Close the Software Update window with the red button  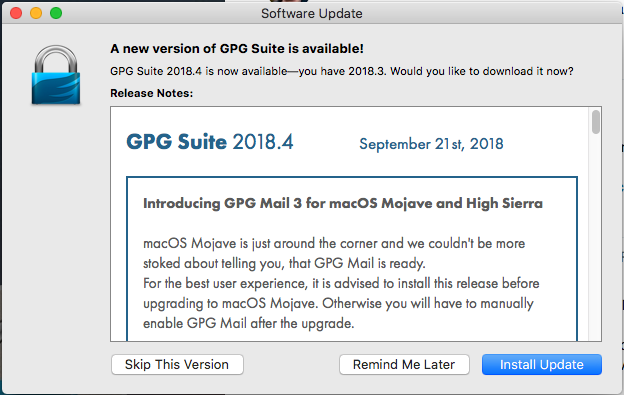(x=16, y=13)
